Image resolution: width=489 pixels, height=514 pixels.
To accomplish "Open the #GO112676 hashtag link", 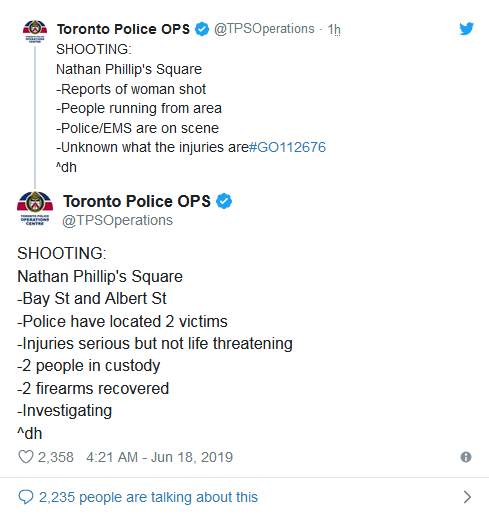I will click(x=287, y=147).
